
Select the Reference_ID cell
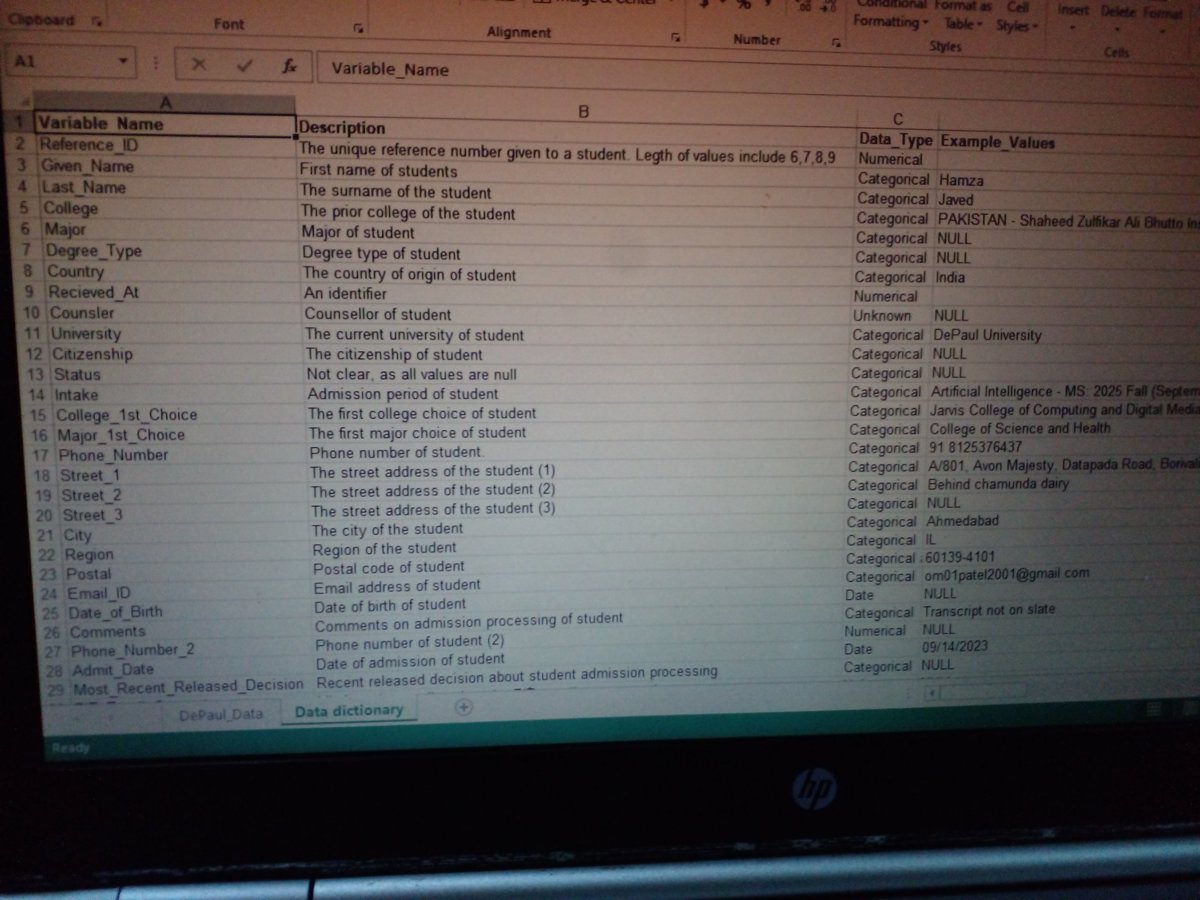pyautogui.click(x=166, y=145)
